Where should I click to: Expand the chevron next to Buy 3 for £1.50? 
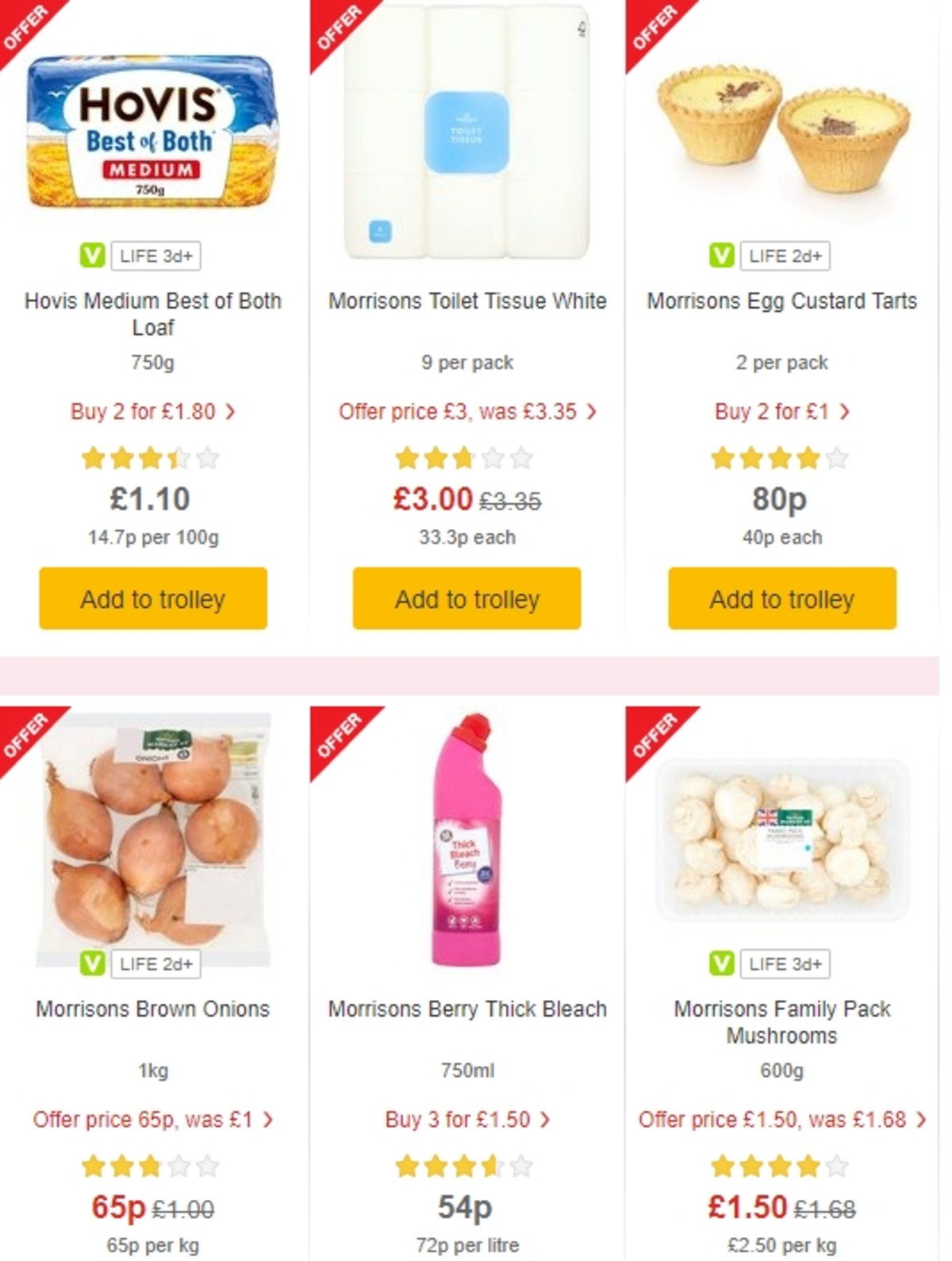[543, 1120]
